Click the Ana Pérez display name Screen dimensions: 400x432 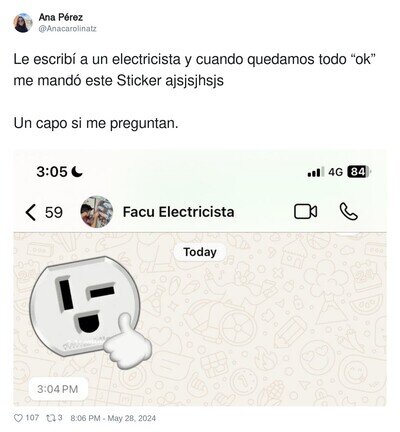point(60,17)
